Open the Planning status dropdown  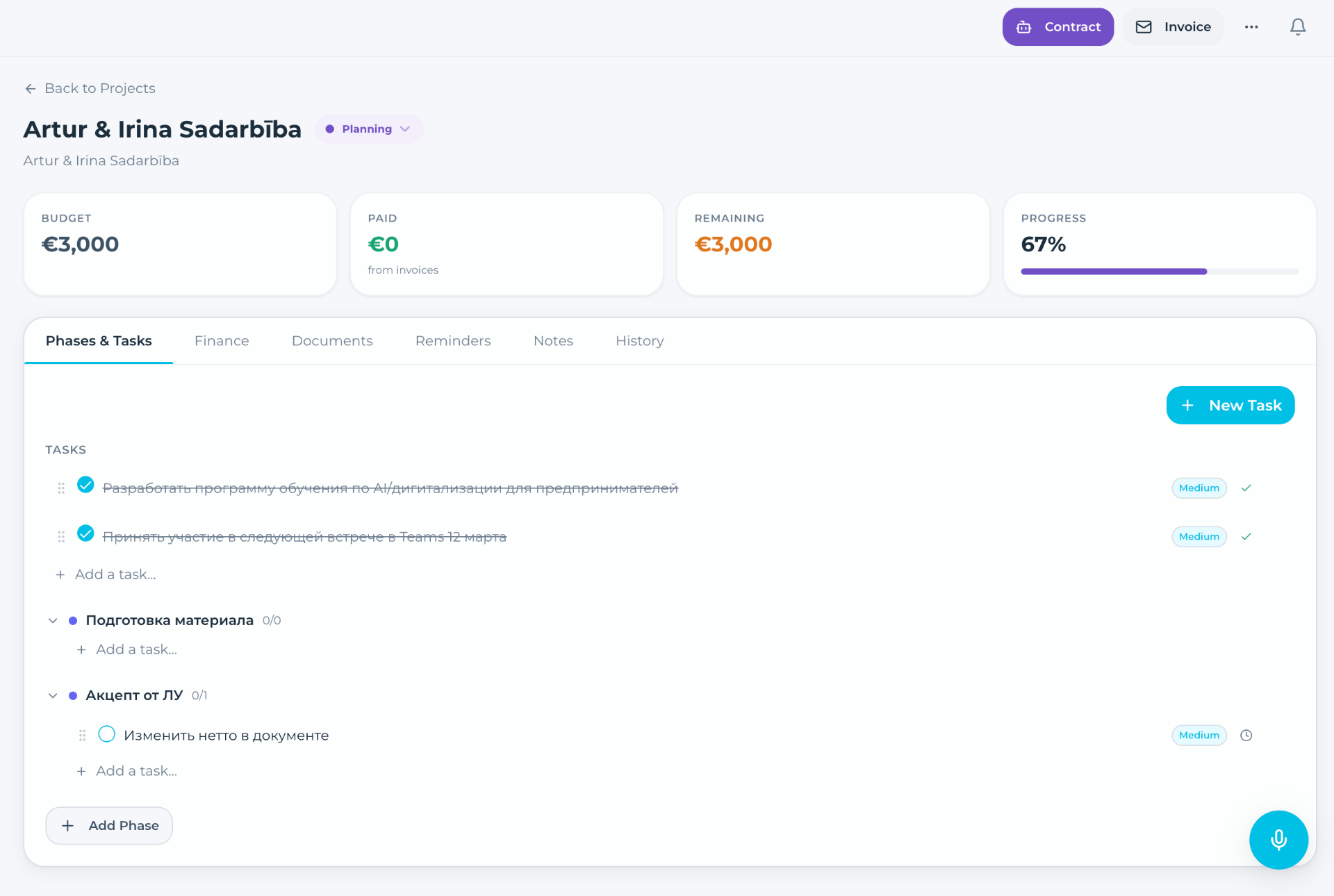pyautogui.click(x=369, y=129)
